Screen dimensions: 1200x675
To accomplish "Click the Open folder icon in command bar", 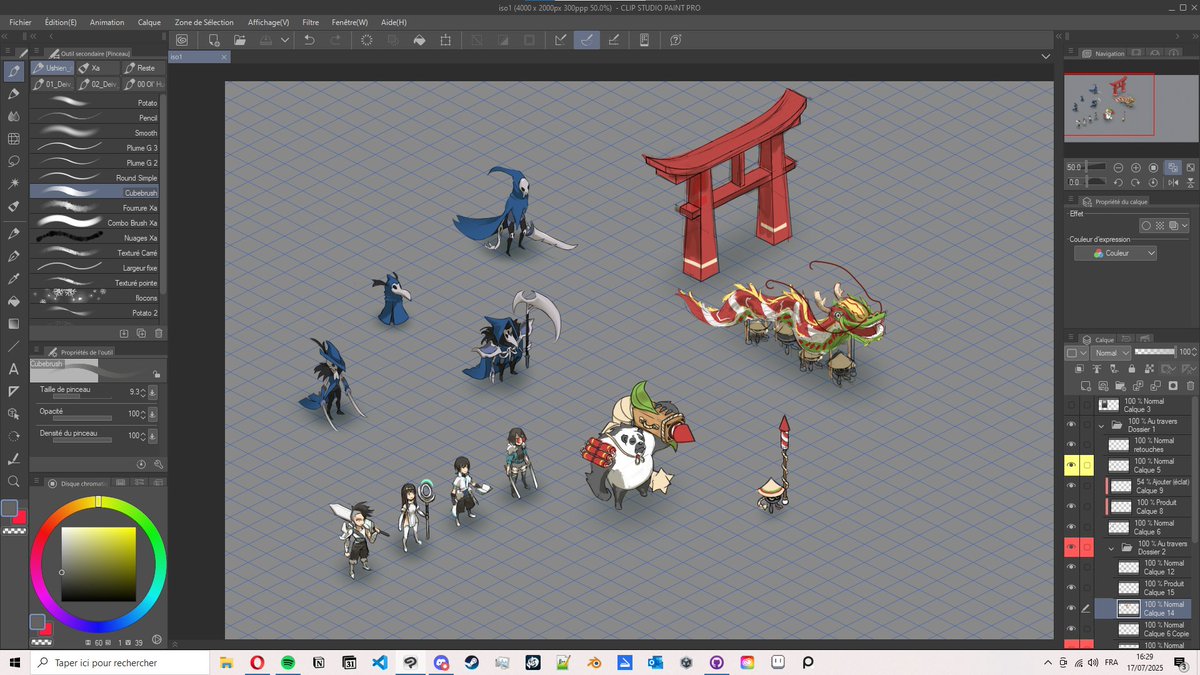I will [240, 40].
